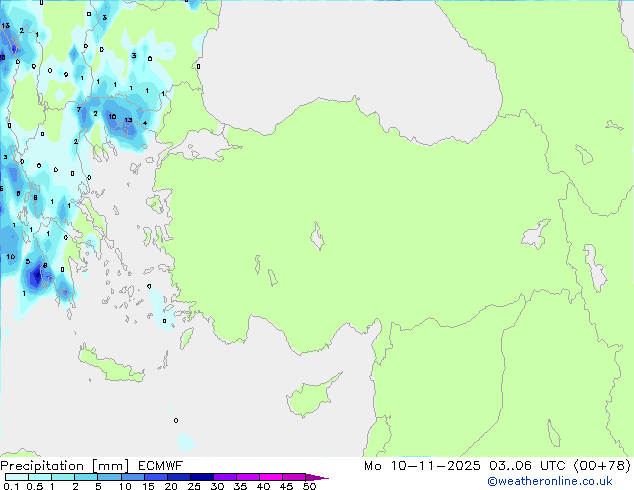Select the 45–50 mm legend swatch

(x=294, y=477)
